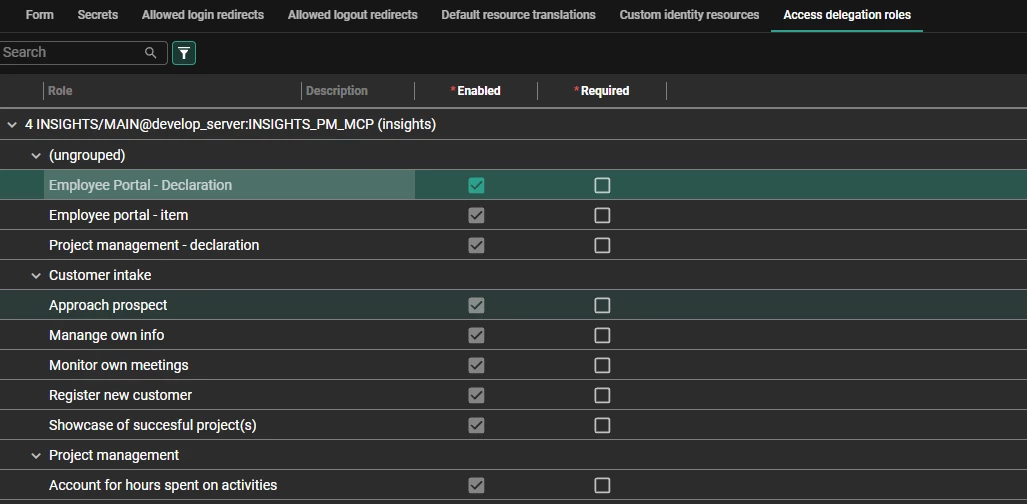Collapse the Project management group
The width and height of the screenshot is (1027, 504).
(x=36, y=456)
